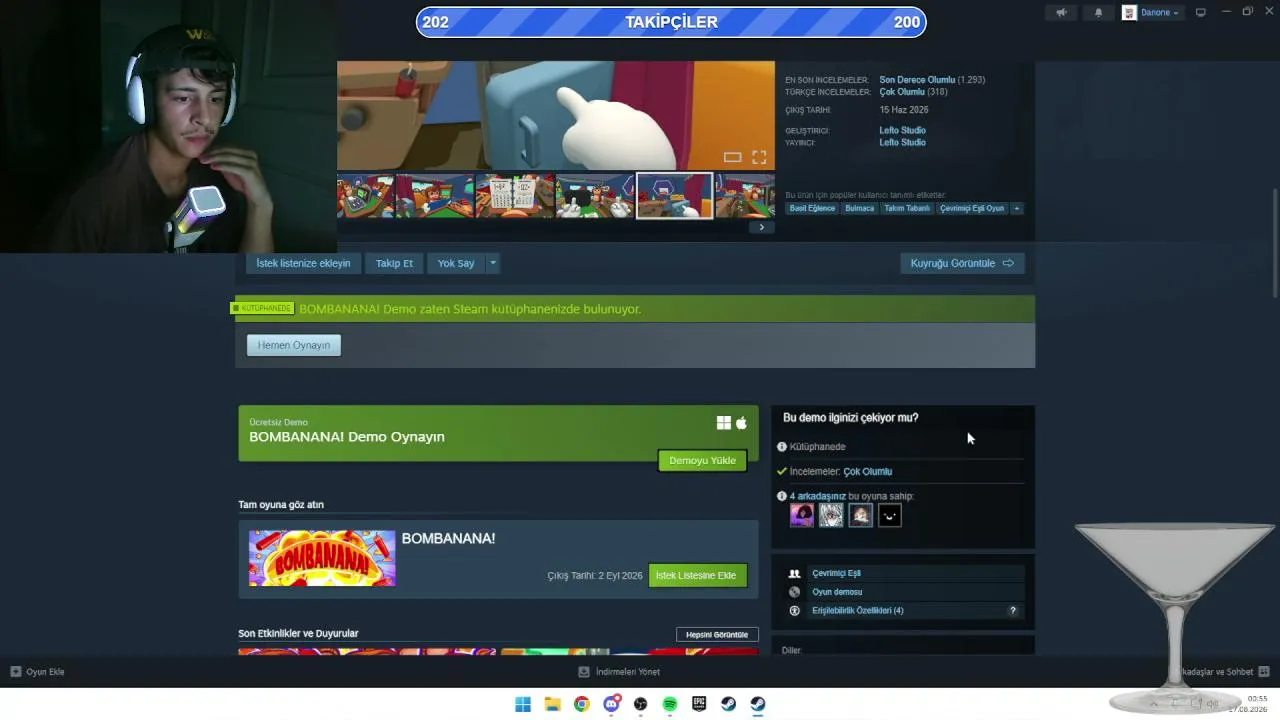Click the accessibility help question mark
Screen dimensions: 1280x720
click(x=1012, y=610)
